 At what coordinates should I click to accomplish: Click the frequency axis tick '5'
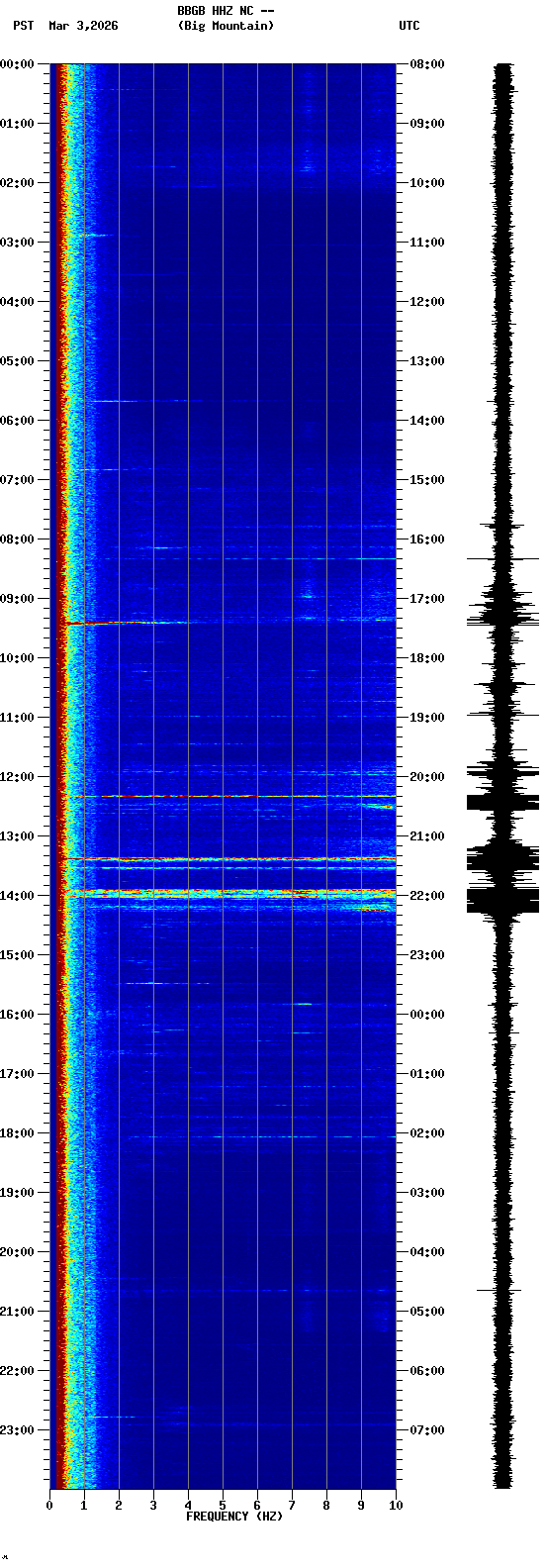(223, 1506)
